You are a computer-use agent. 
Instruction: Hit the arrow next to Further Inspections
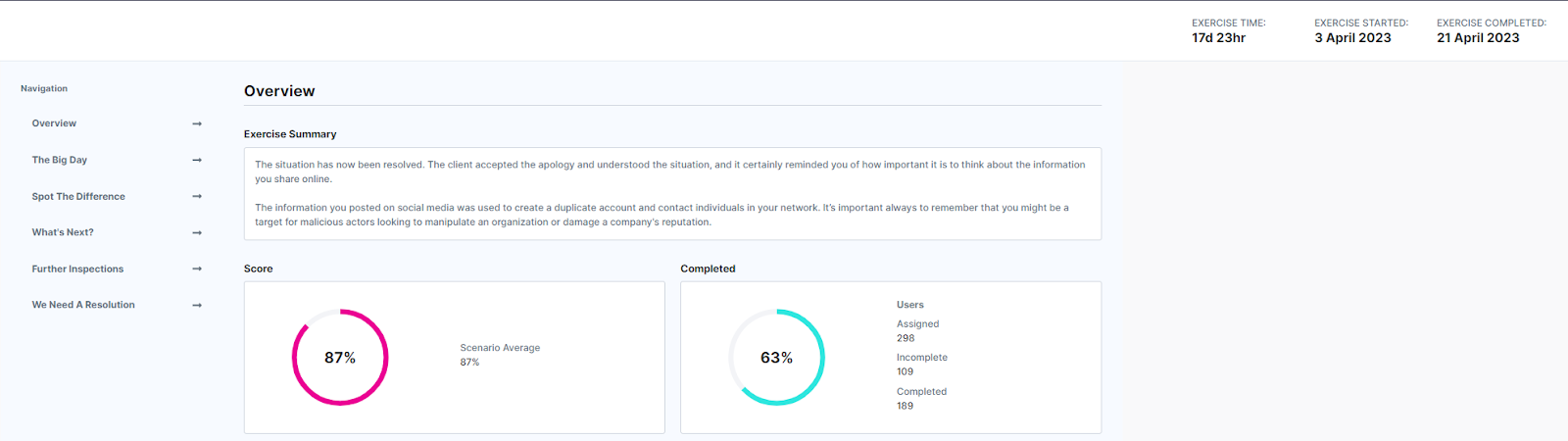pyautogui.click(x=197, y=269)
